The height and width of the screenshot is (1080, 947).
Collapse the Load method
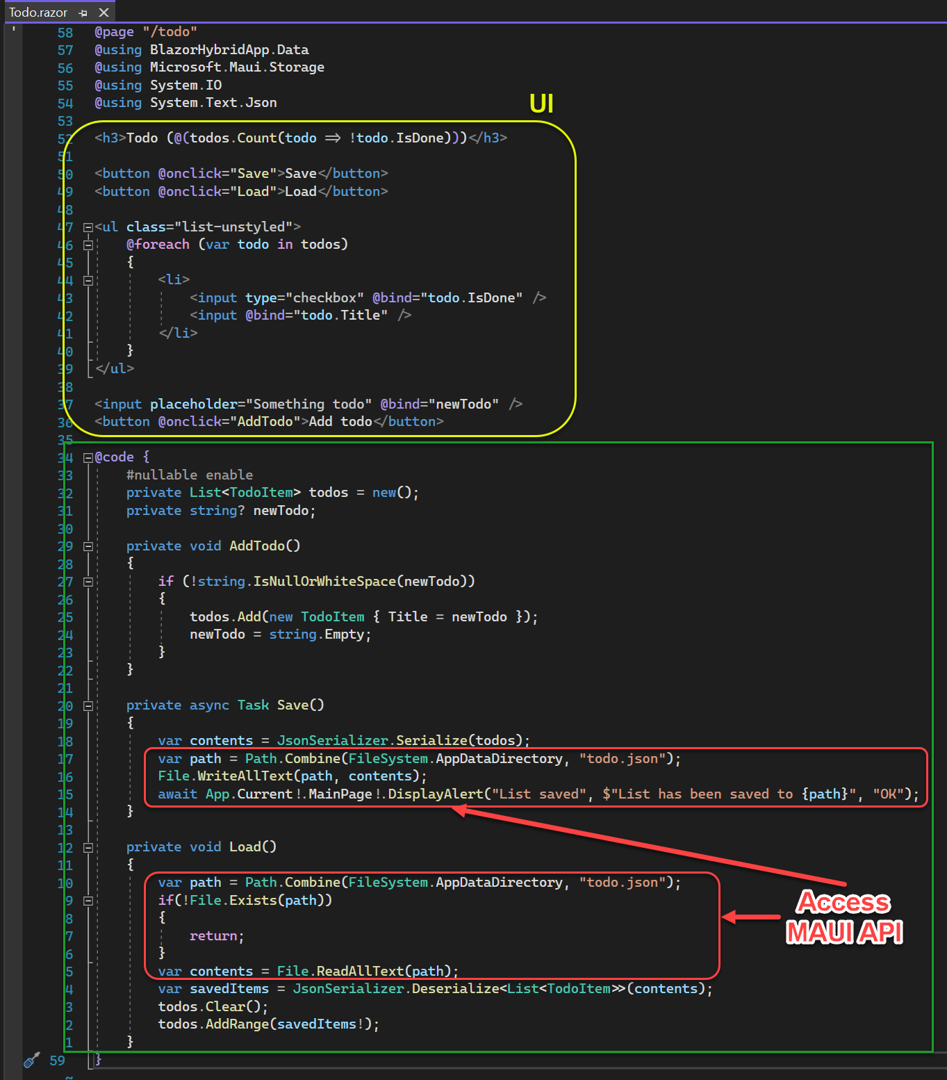(x=88, y=847)
